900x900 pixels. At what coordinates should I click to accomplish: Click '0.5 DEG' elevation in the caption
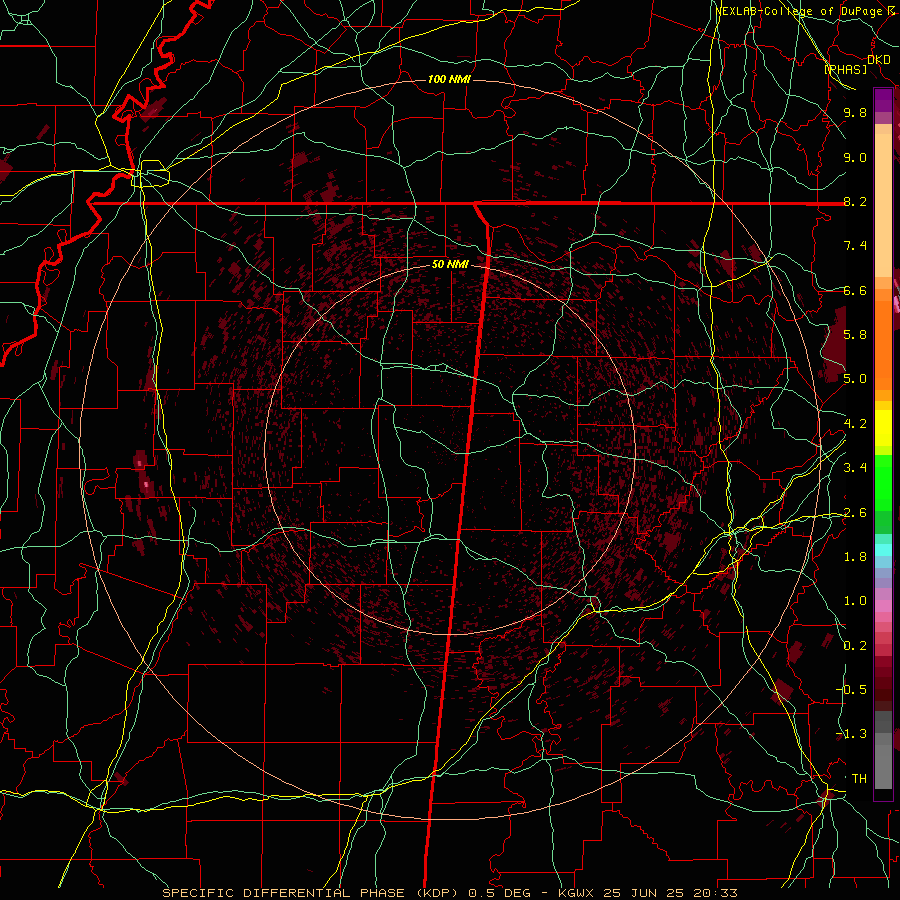tap(499, 893)
